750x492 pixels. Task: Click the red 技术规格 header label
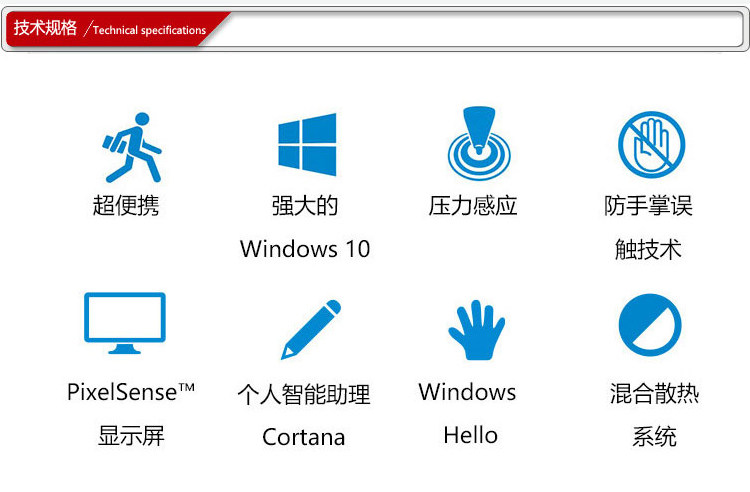(x=45, y=28)
